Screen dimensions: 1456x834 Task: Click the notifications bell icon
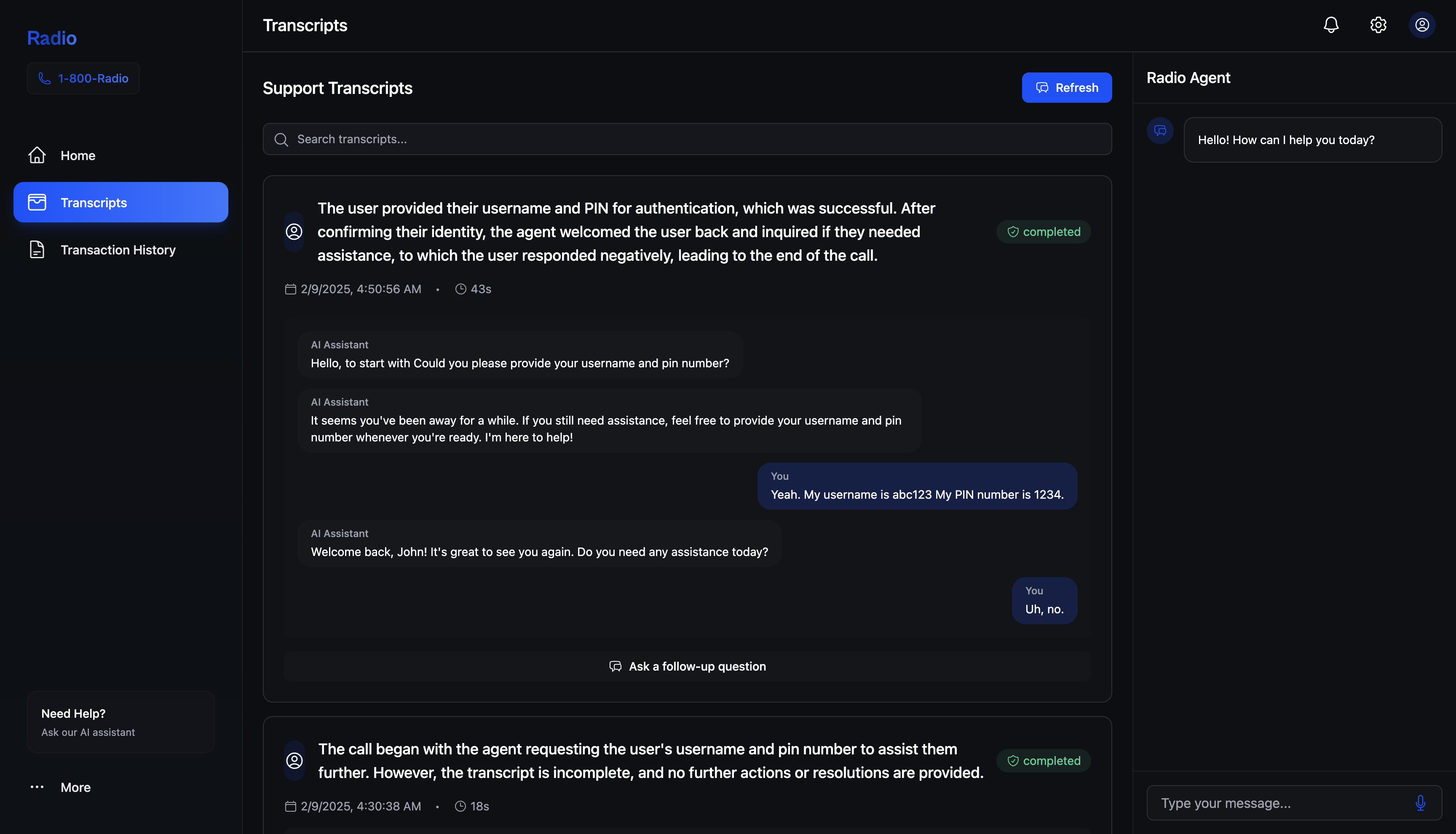click(1330, 25)
